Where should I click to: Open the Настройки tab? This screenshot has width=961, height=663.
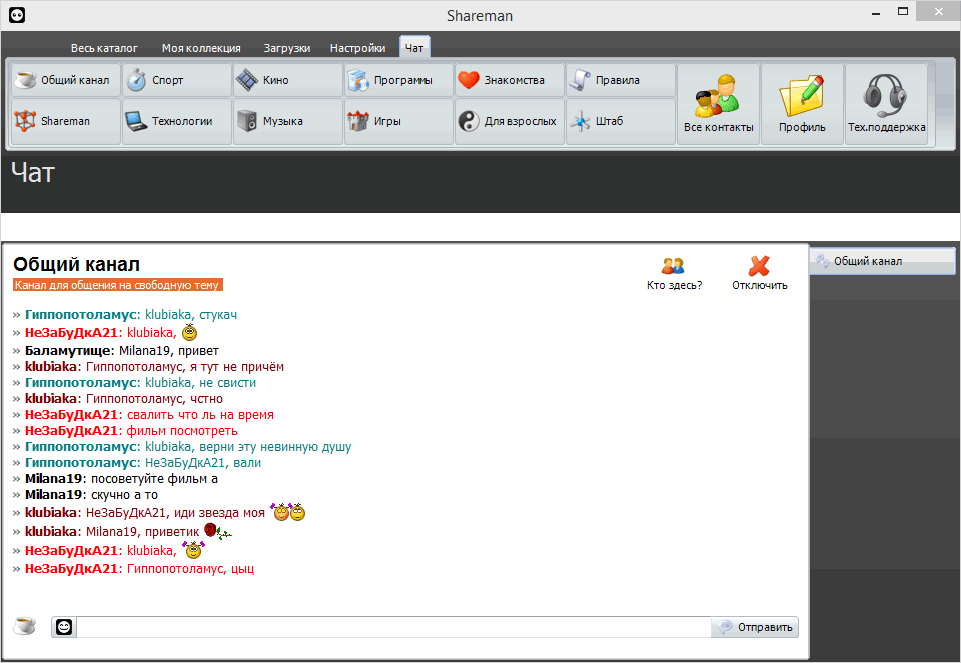[x=357, y=48]
